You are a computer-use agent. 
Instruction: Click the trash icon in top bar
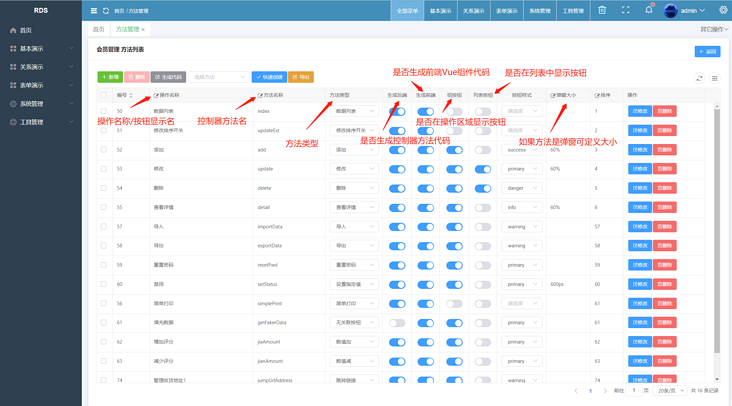point(602,10)
